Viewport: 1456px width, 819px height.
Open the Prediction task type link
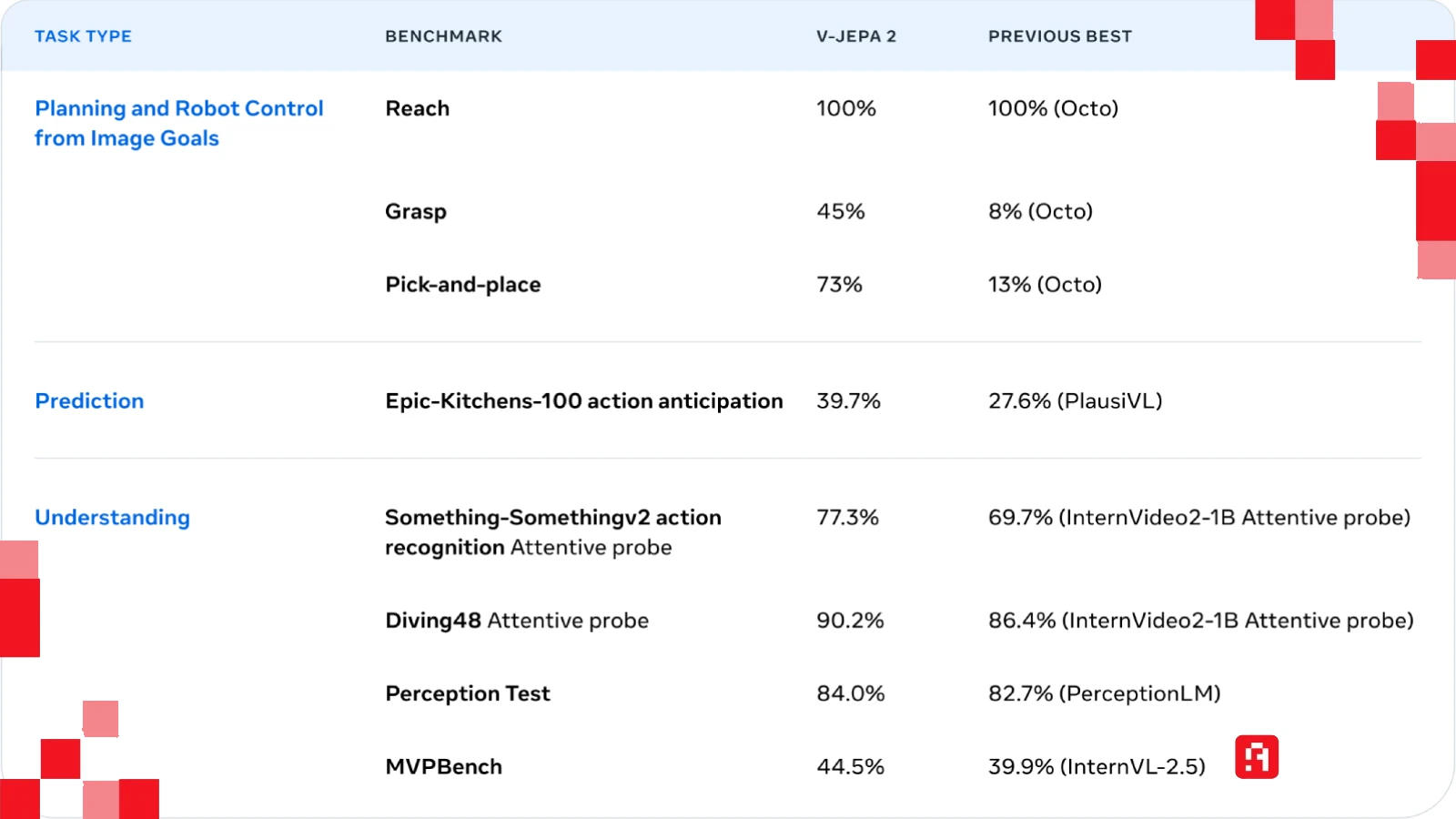(x=89, y=401)
